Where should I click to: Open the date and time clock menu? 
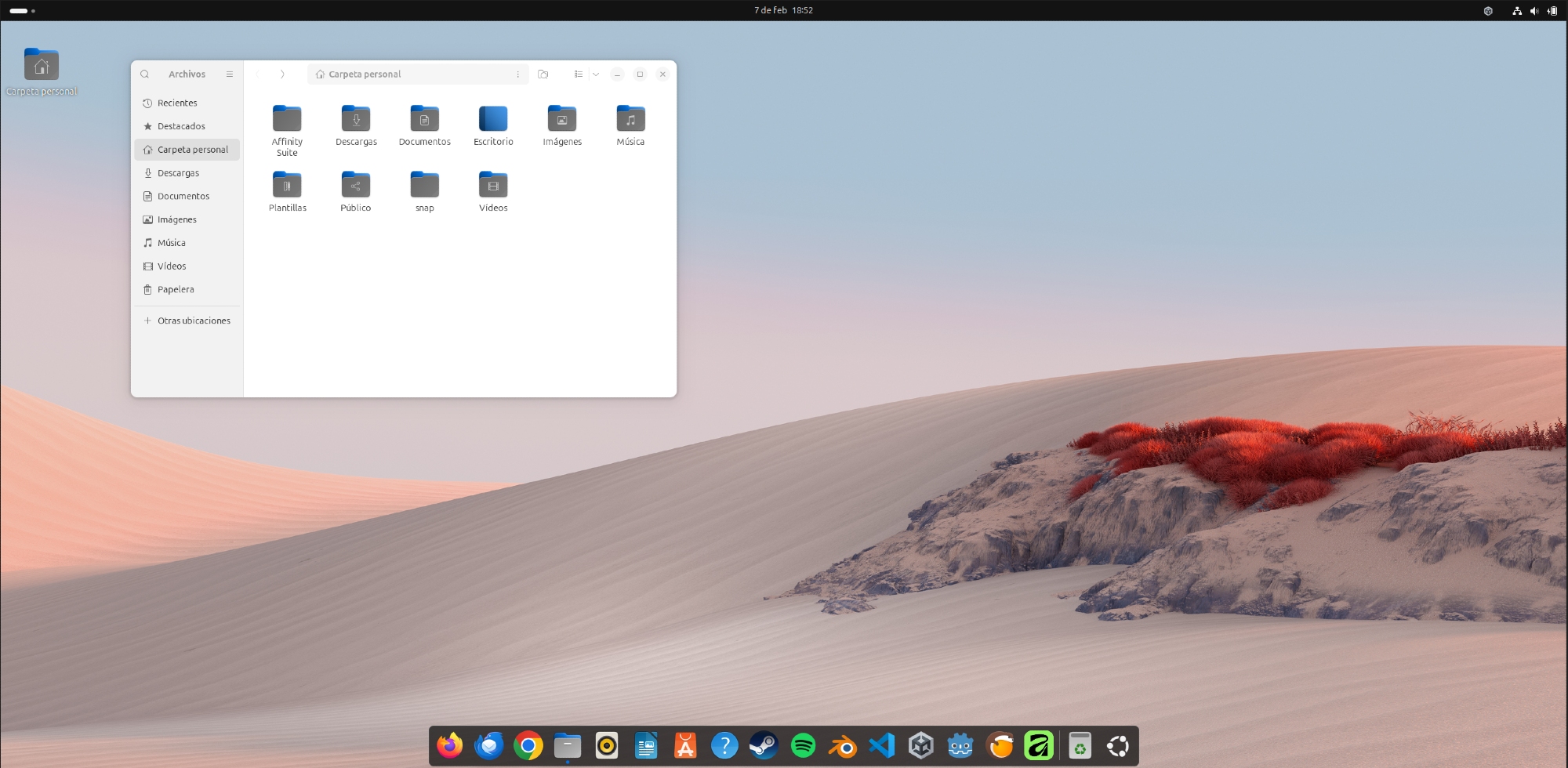[783, 10]
